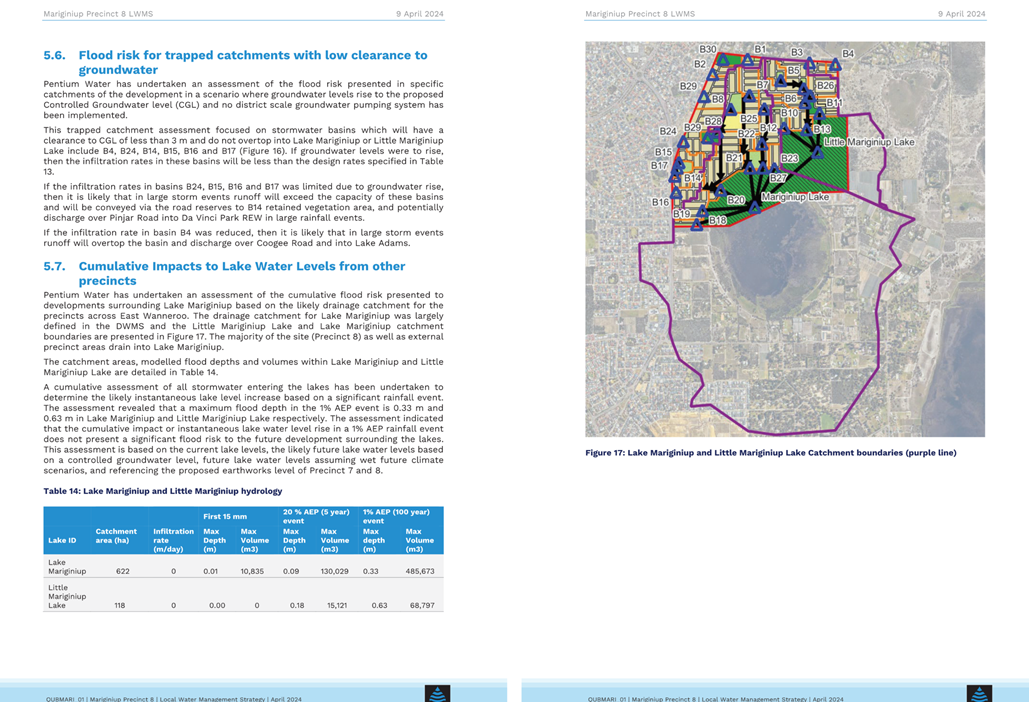Click basin label 'B24' on the map
This screenshot has width=1029, height=702.
tap(668, 131)
